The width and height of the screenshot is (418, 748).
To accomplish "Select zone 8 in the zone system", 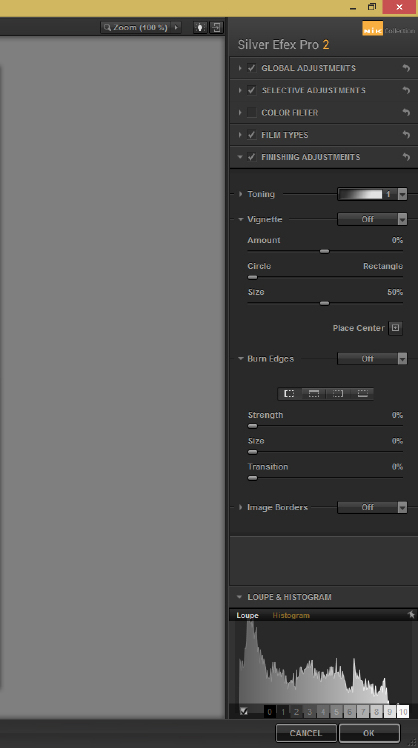I will coord(376,712).
